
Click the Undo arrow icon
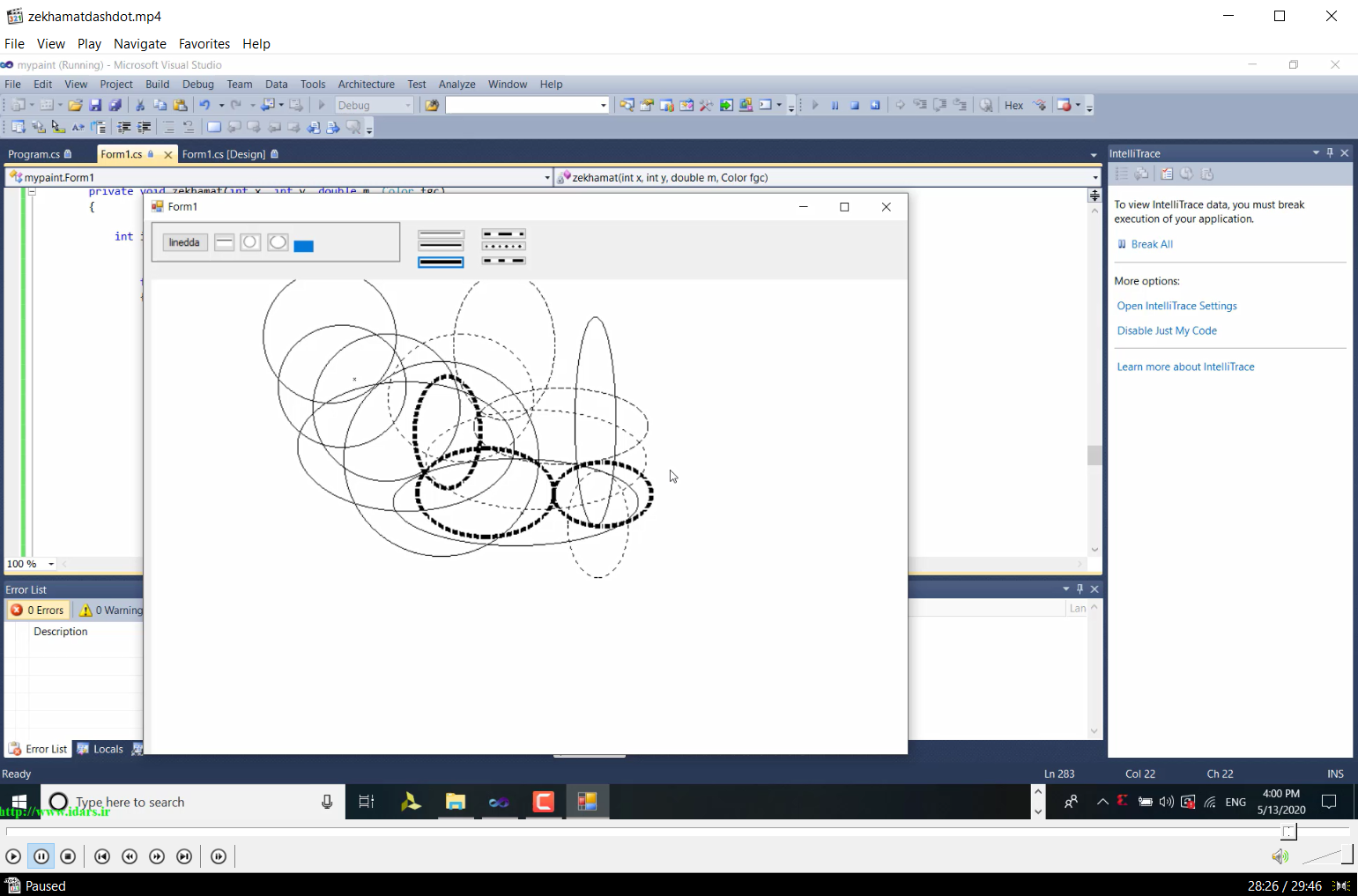click(x=204, y=105)
